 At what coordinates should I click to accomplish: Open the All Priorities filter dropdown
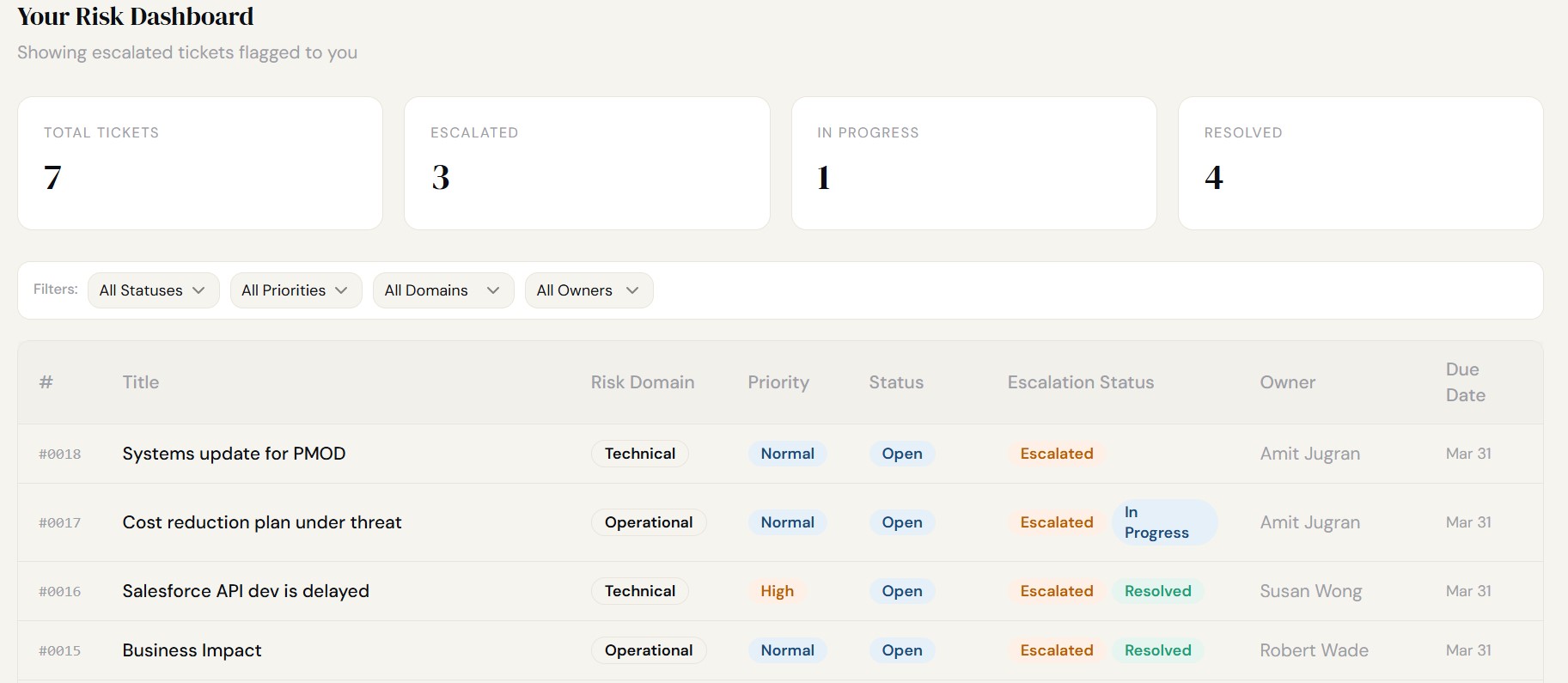click(x=296, y=290)
